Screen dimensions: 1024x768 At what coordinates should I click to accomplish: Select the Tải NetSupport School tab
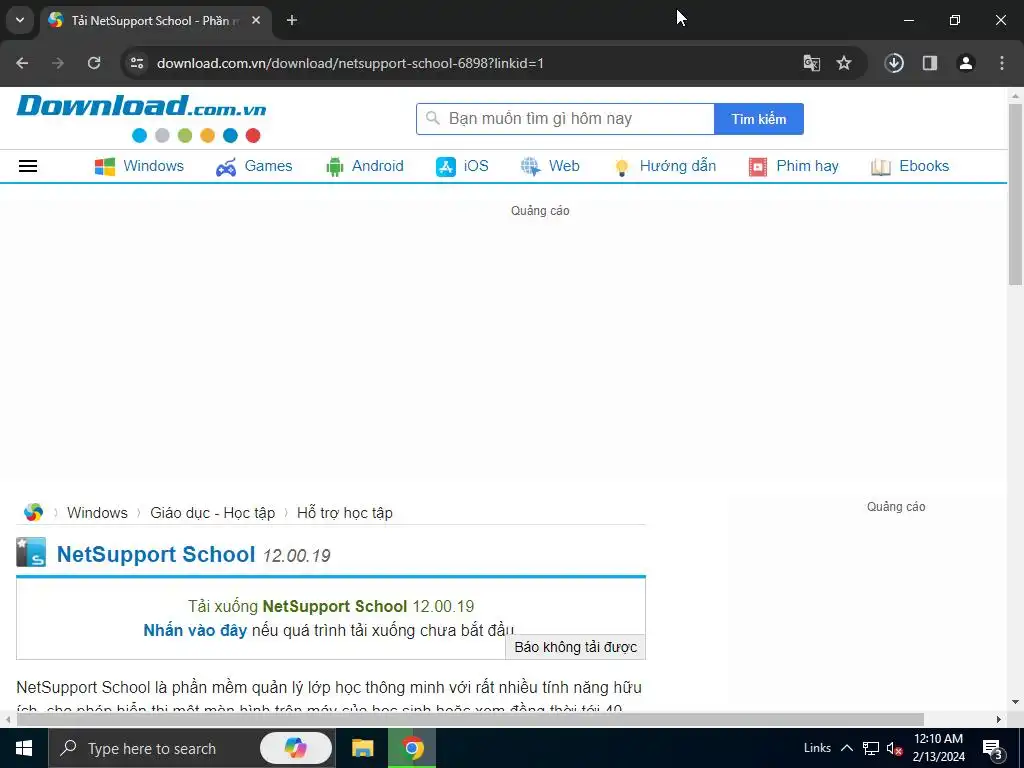click(x=155, y=20)
